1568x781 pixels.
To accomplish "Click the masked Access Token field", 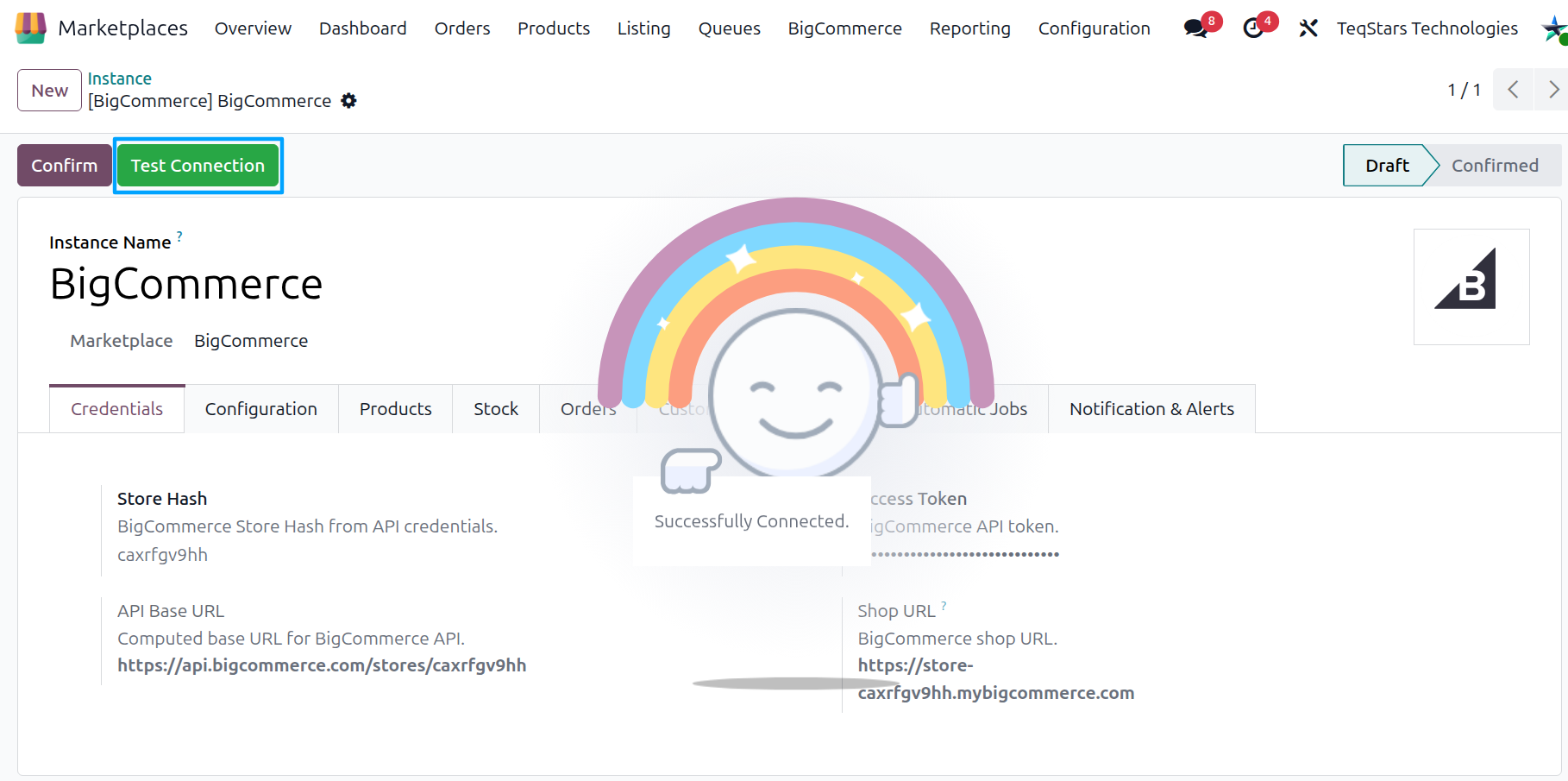I will click(964, 554).
